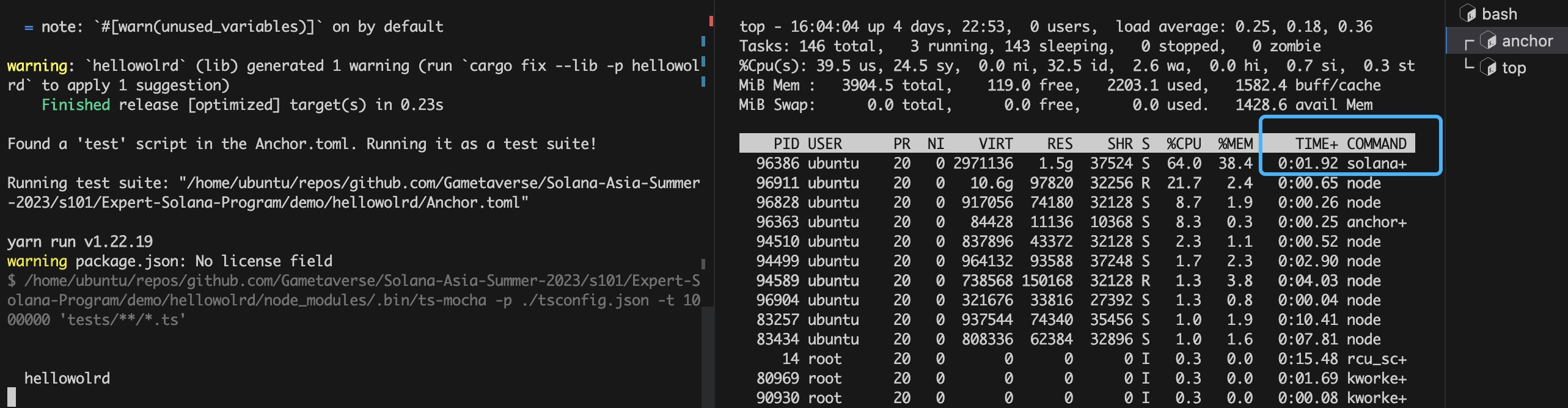Viewport: 1568px width, 408px height.
Task: Click the anchor terminal icon
Action: (1488, 41)
